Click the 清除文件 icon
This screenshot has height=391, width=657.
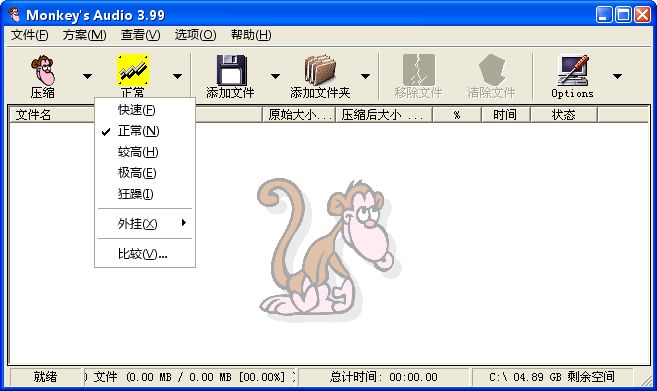pyautogui.click(x=492, y=70)
